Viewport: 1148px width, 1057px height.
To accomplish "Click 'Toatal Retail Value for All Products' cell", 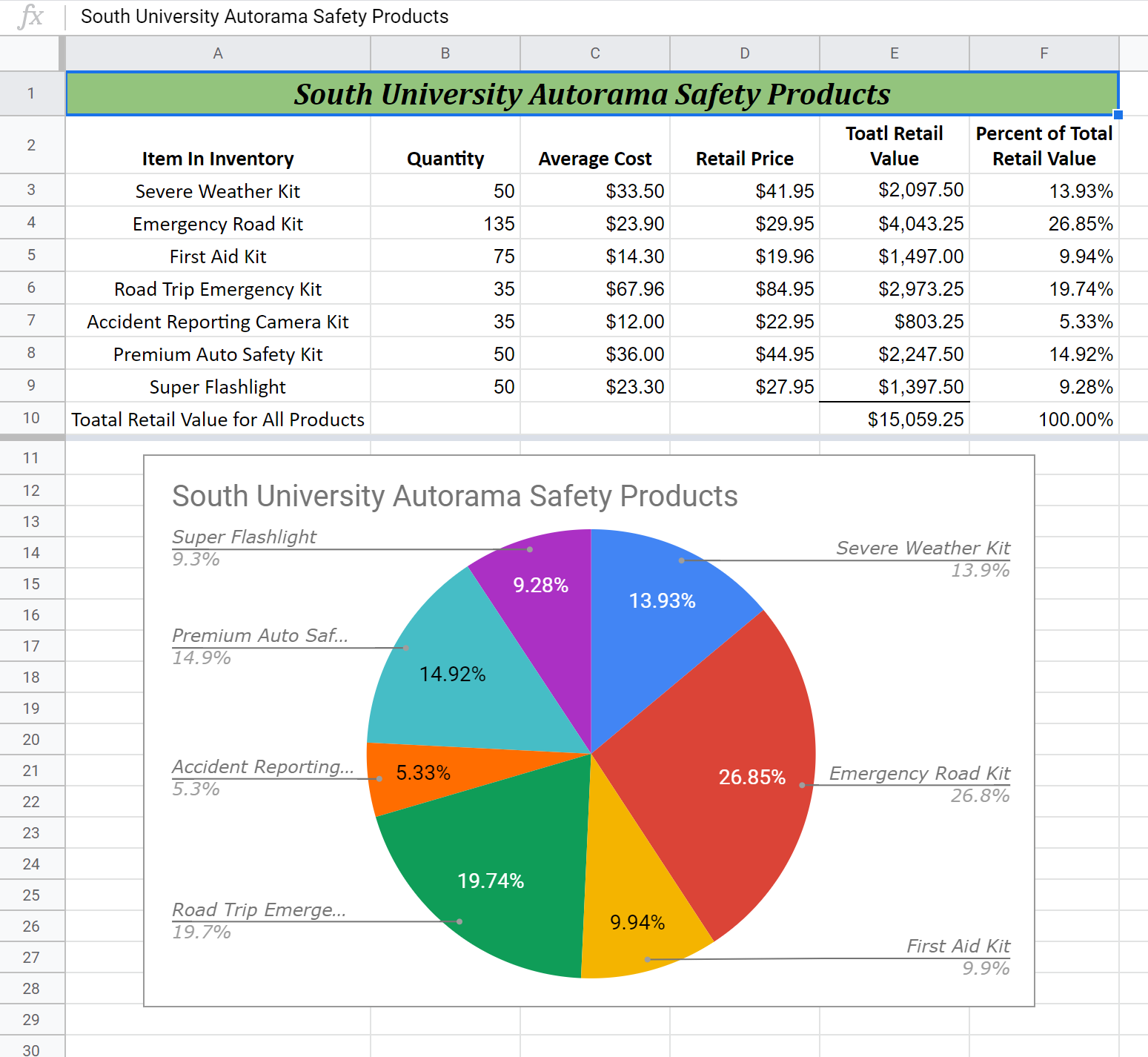I will pos(218,419).
